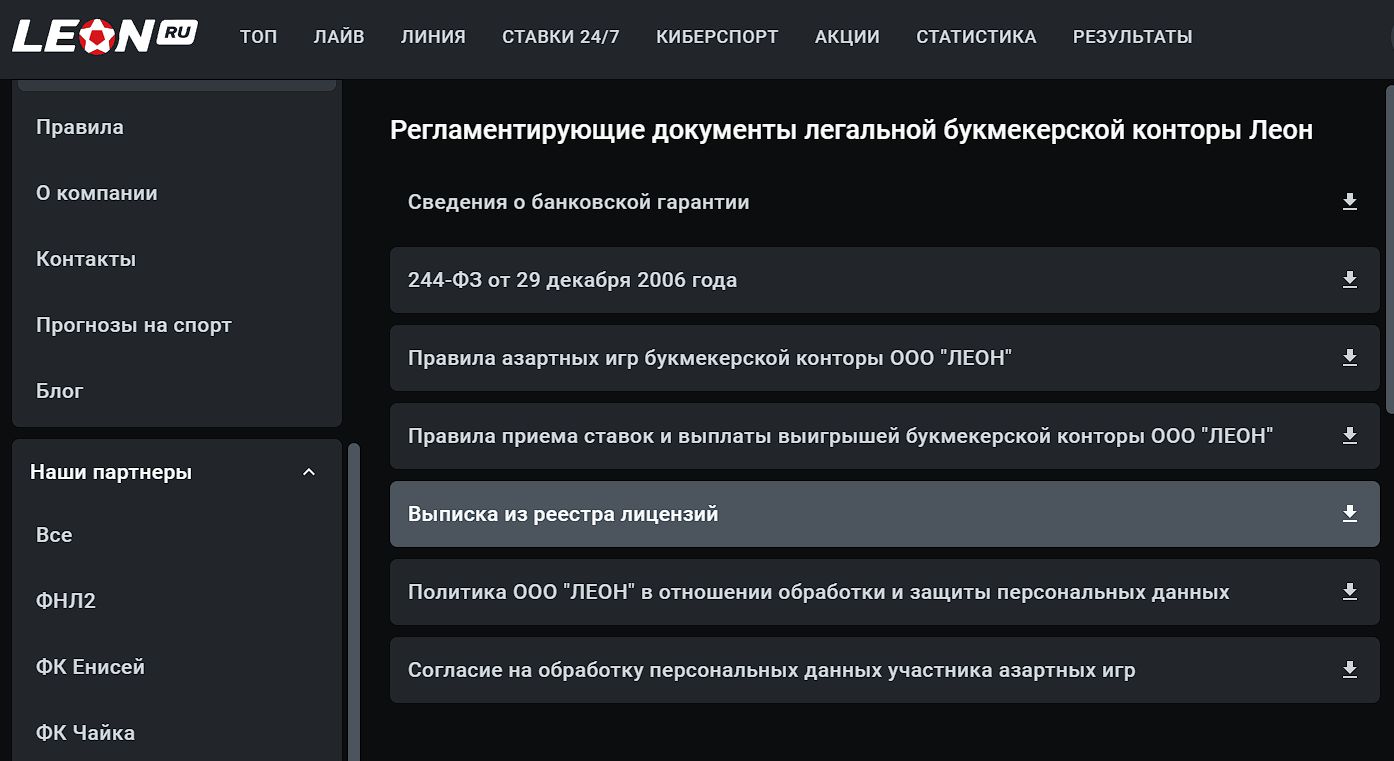1394x761 pixels.
Task: Open Правила азартных игр букмекерской конторы document
Action: tap(884, 358)
